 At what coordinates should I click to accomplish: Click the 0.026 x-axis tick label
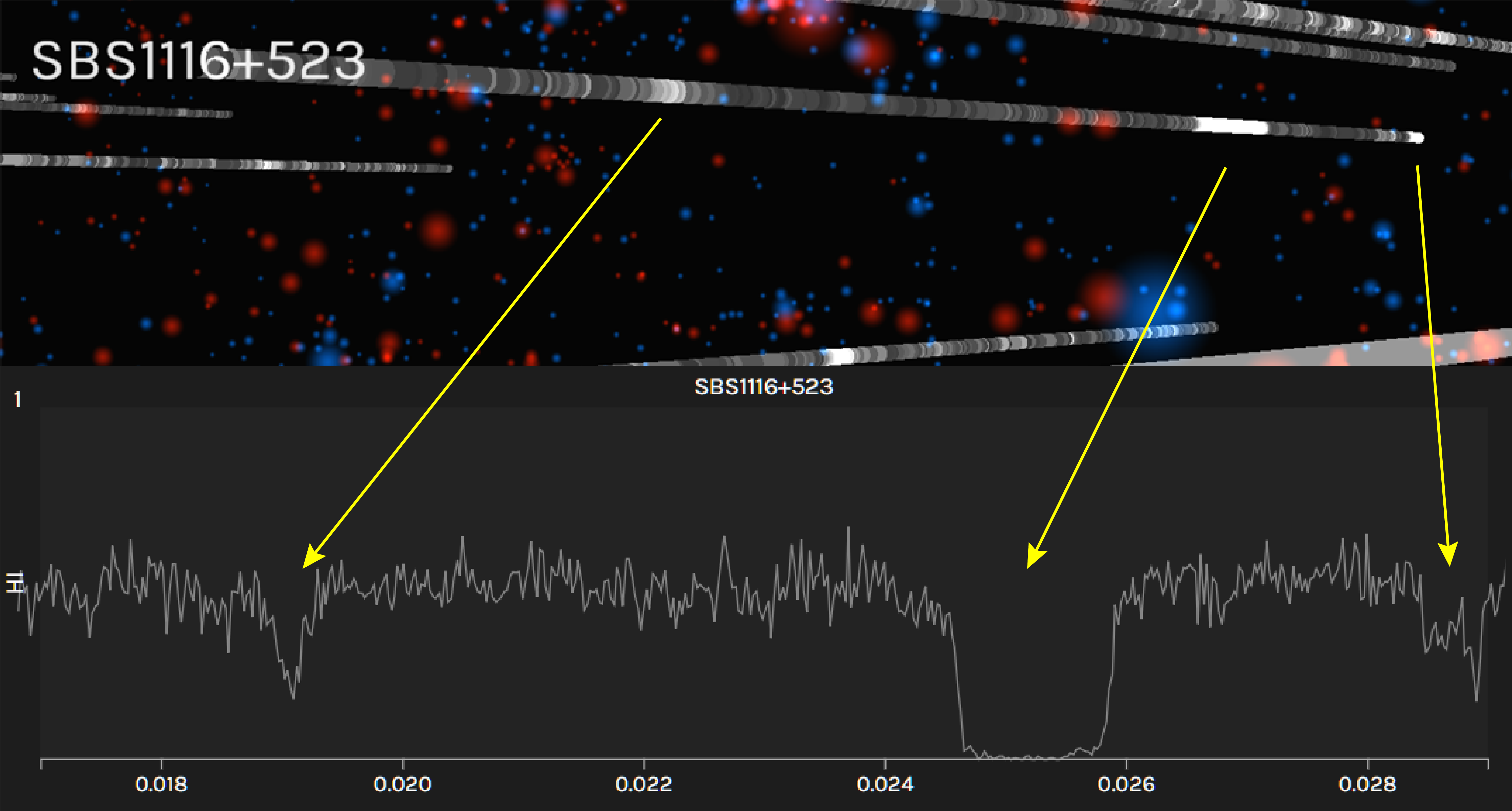pos(1126,784)
